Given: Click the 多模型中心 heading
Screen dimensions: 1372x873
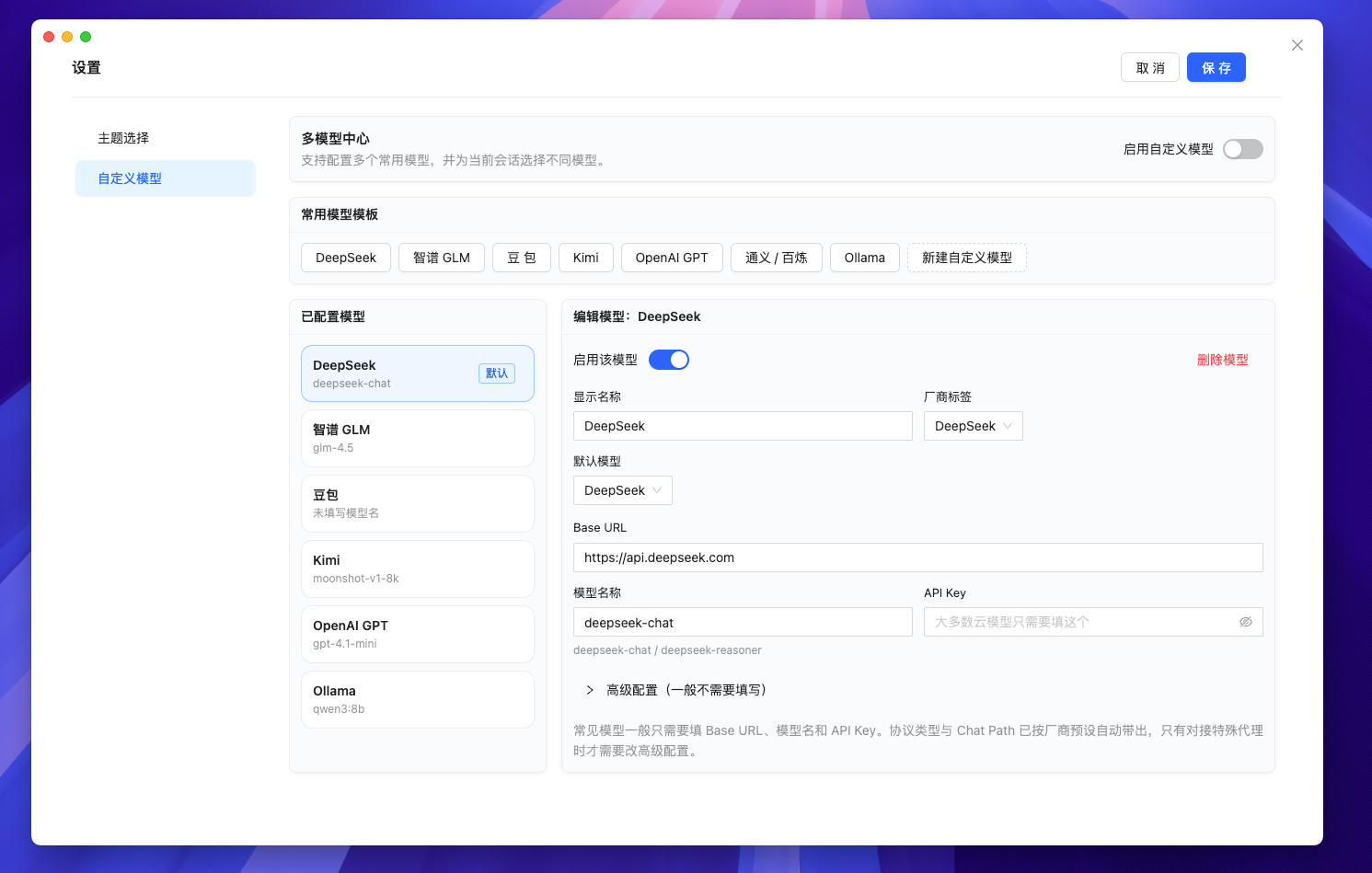Looking at the screenshot, I should pyautogui.click(x=336, y=139).
